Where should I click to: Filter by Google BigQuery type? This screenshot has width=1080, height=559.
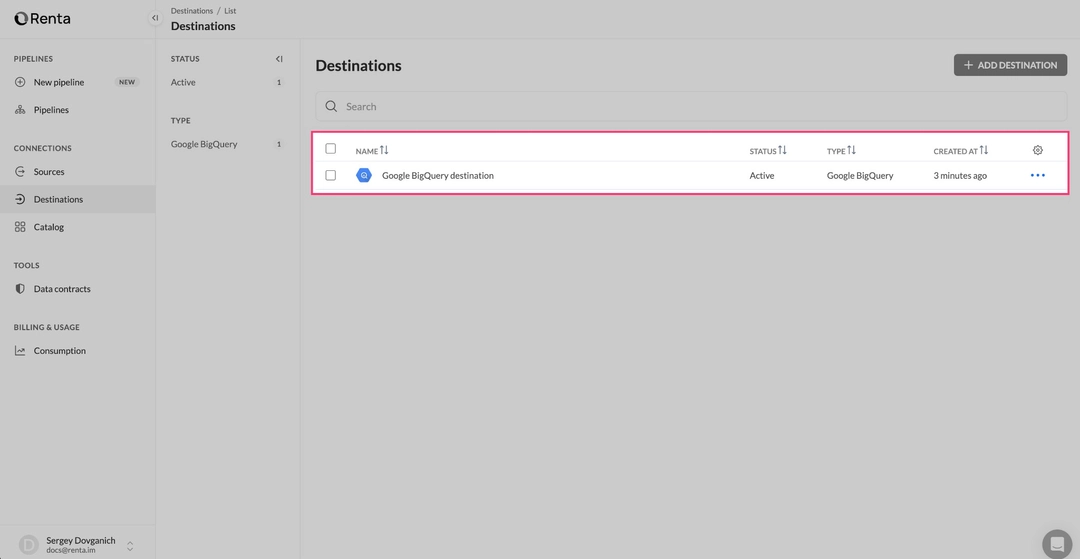point(204,144)
